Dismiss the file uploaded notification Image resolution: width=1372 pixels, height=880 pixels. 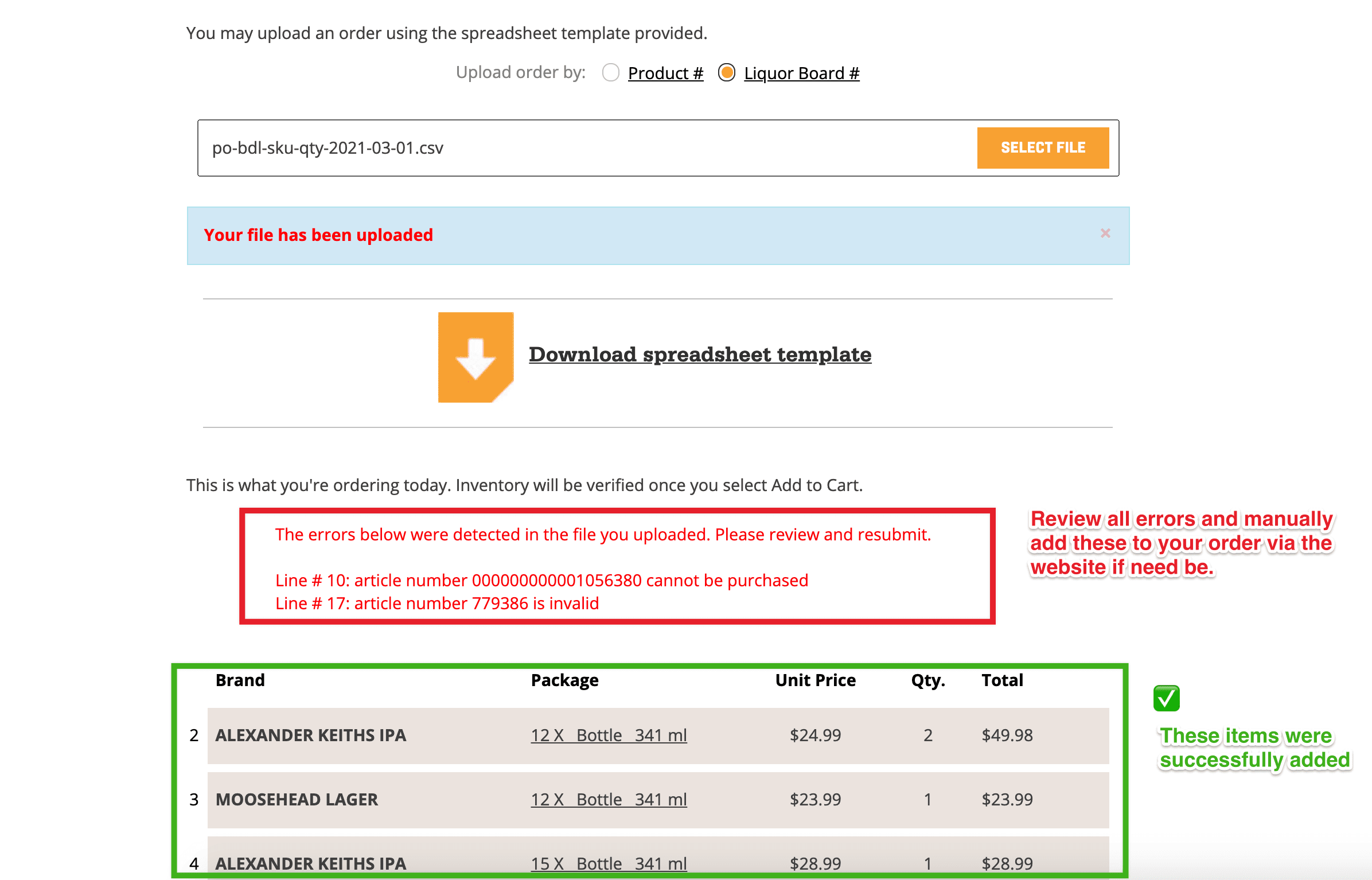coord(1105,233)
